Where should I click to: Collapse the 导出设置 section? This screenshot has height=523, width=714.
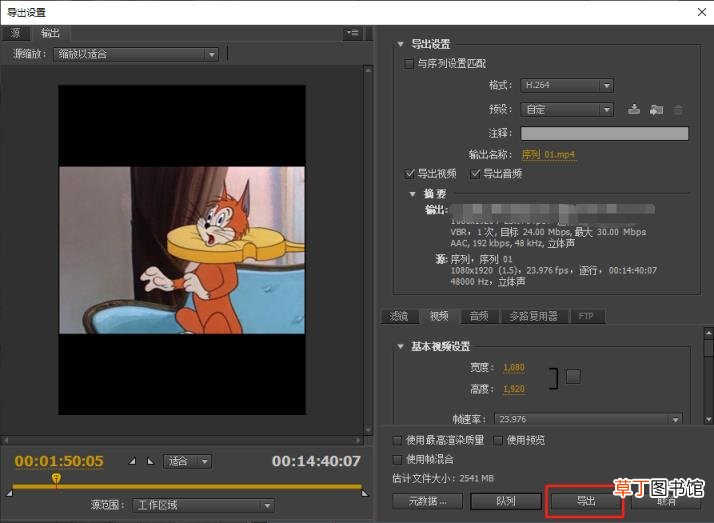coord(400,44)
